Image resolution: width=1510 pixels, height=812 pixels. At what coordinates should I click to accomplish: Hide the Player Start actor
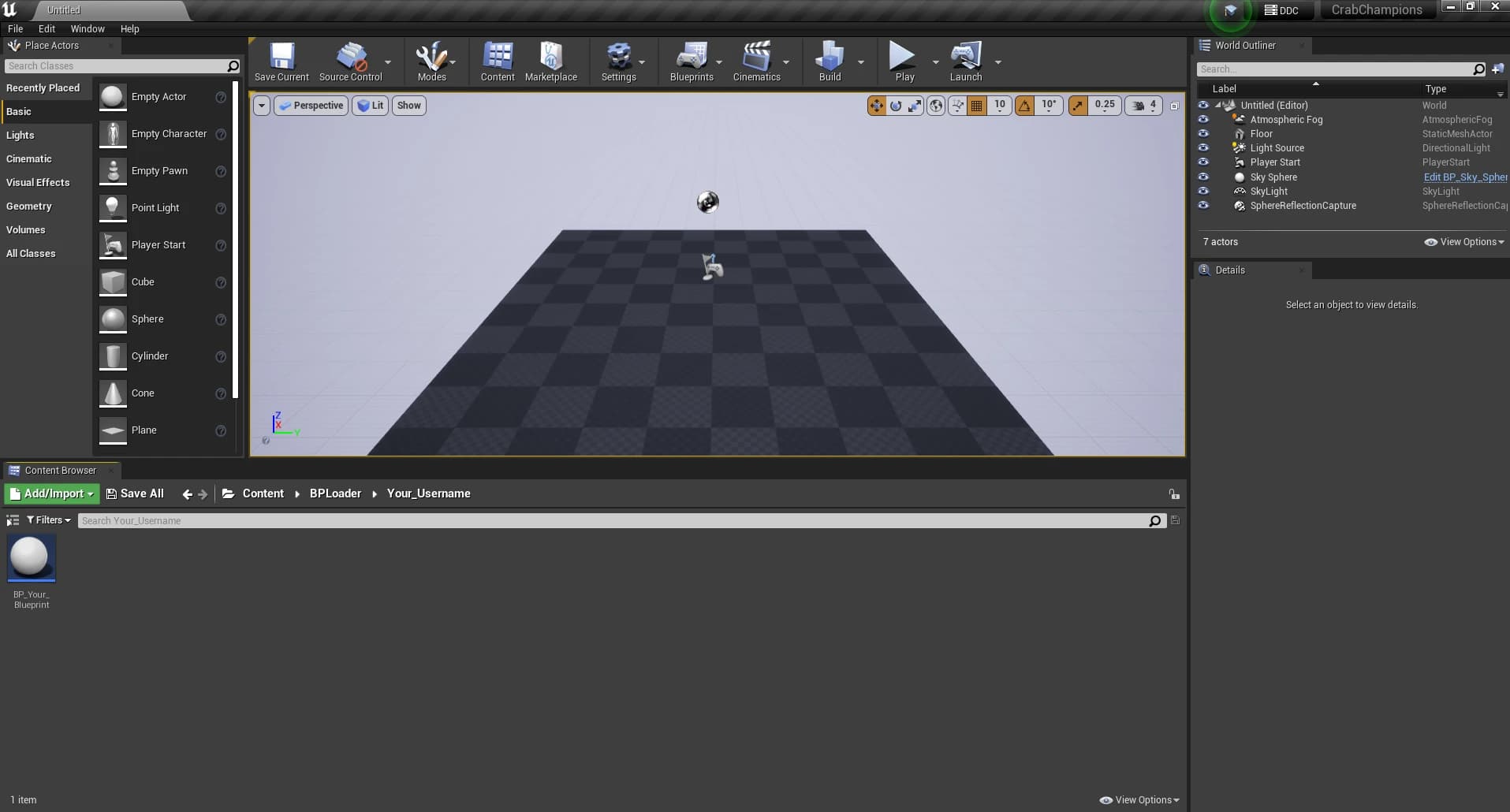coord(1203,162)
